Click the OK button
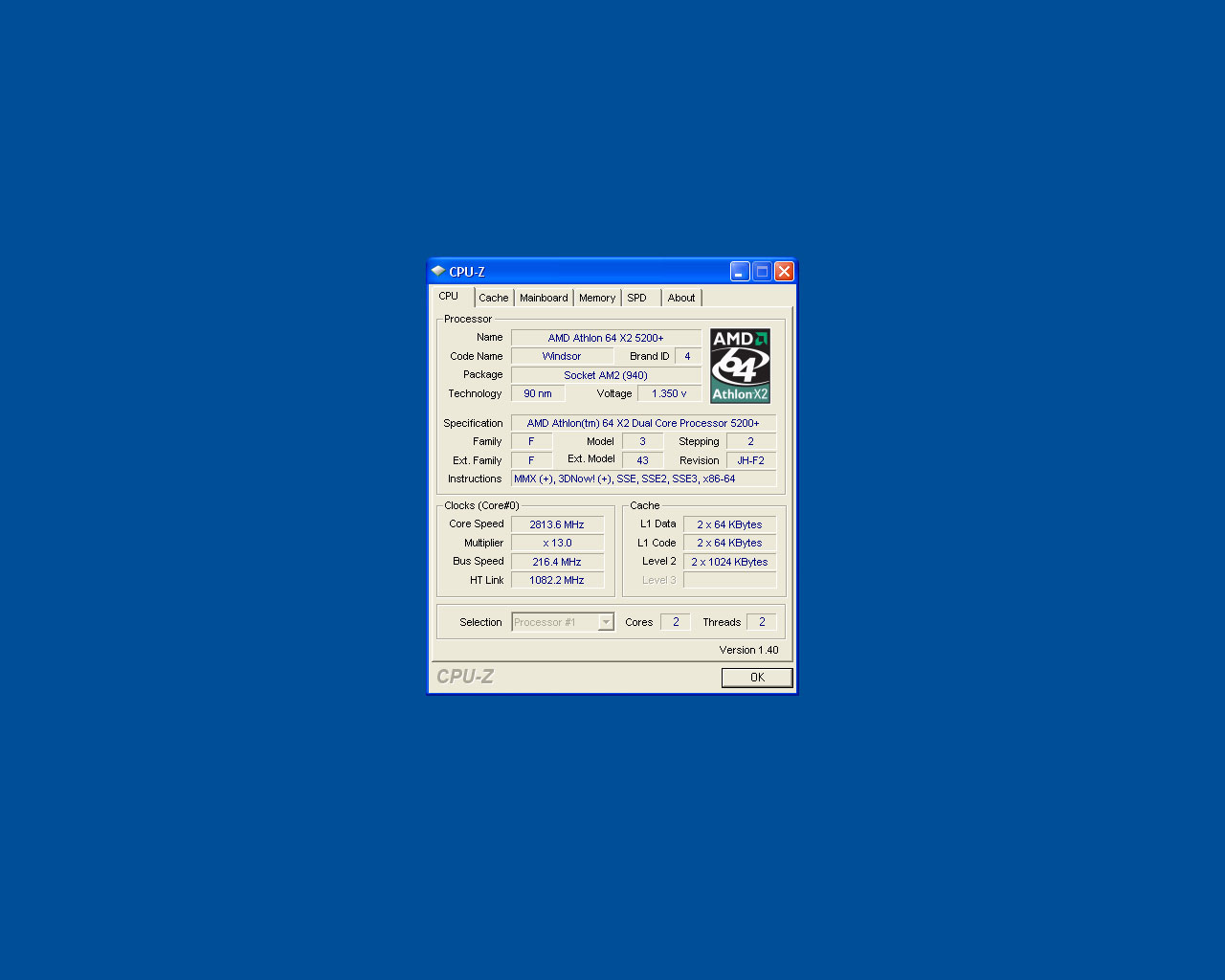 [757, 678]
